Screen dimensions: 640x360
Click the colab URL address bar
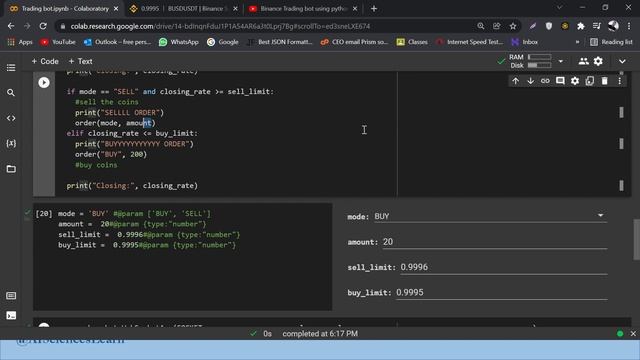220,26
